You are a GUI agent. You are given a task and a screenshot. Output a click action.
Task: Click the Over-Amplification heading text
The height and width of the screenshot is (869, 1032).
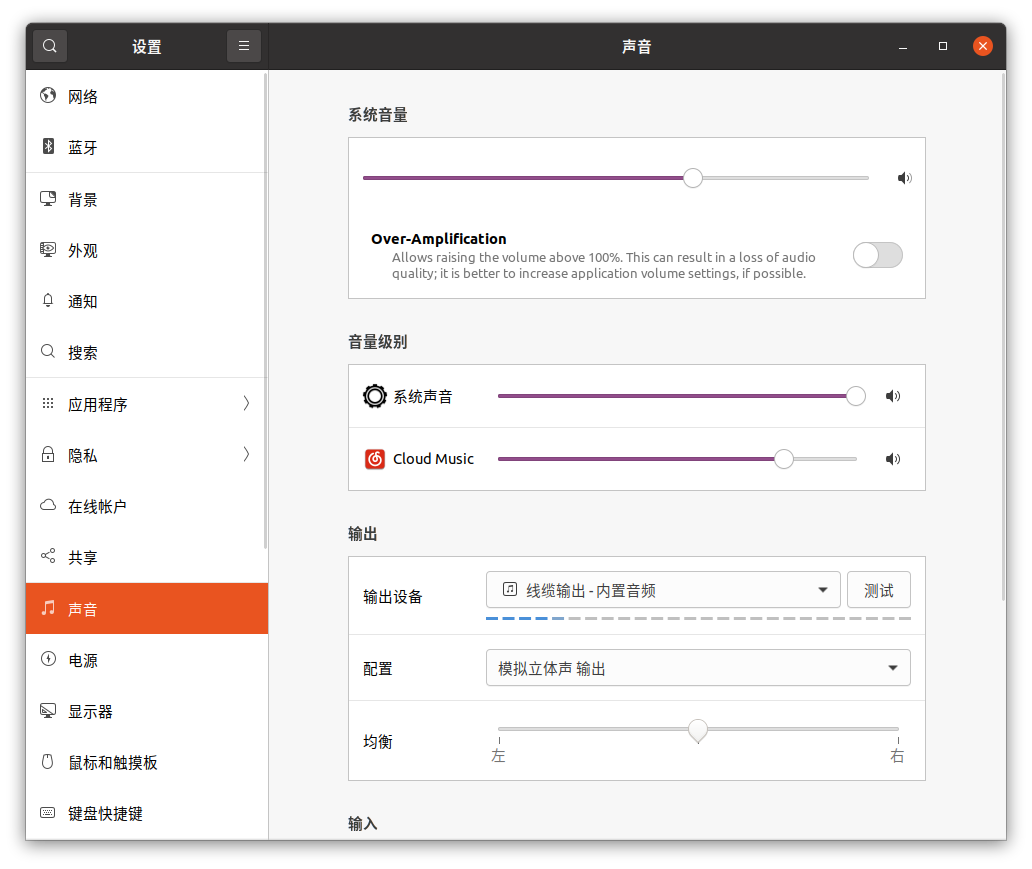(x=439, y=238)
